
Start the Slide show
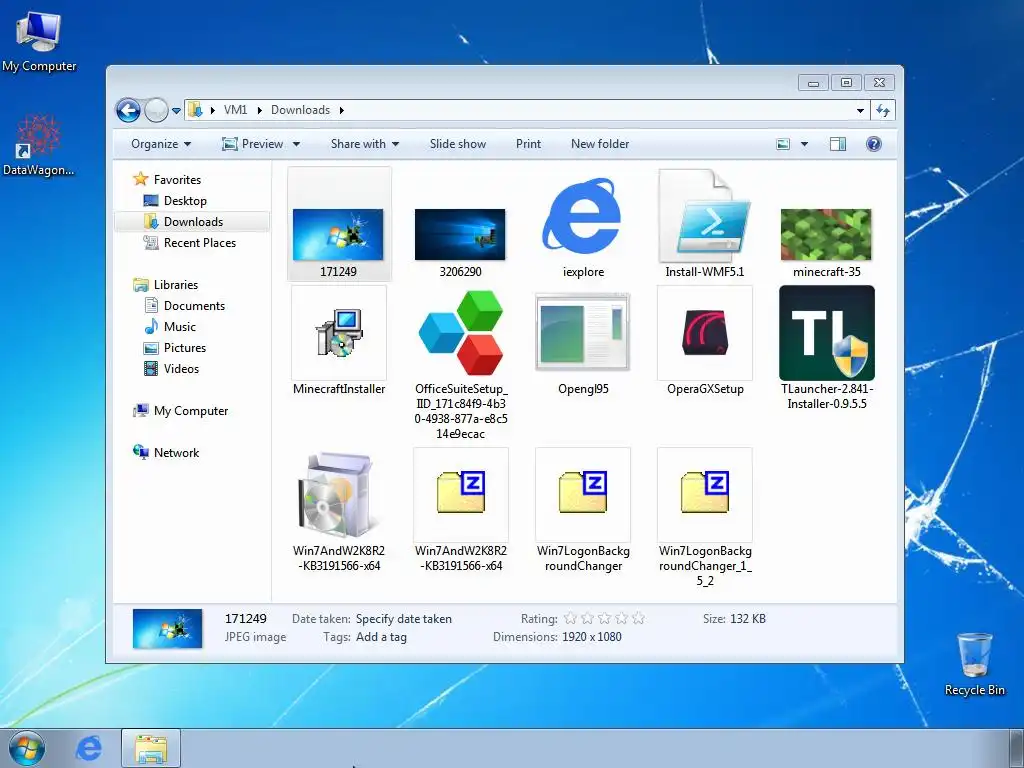point(458,144)
